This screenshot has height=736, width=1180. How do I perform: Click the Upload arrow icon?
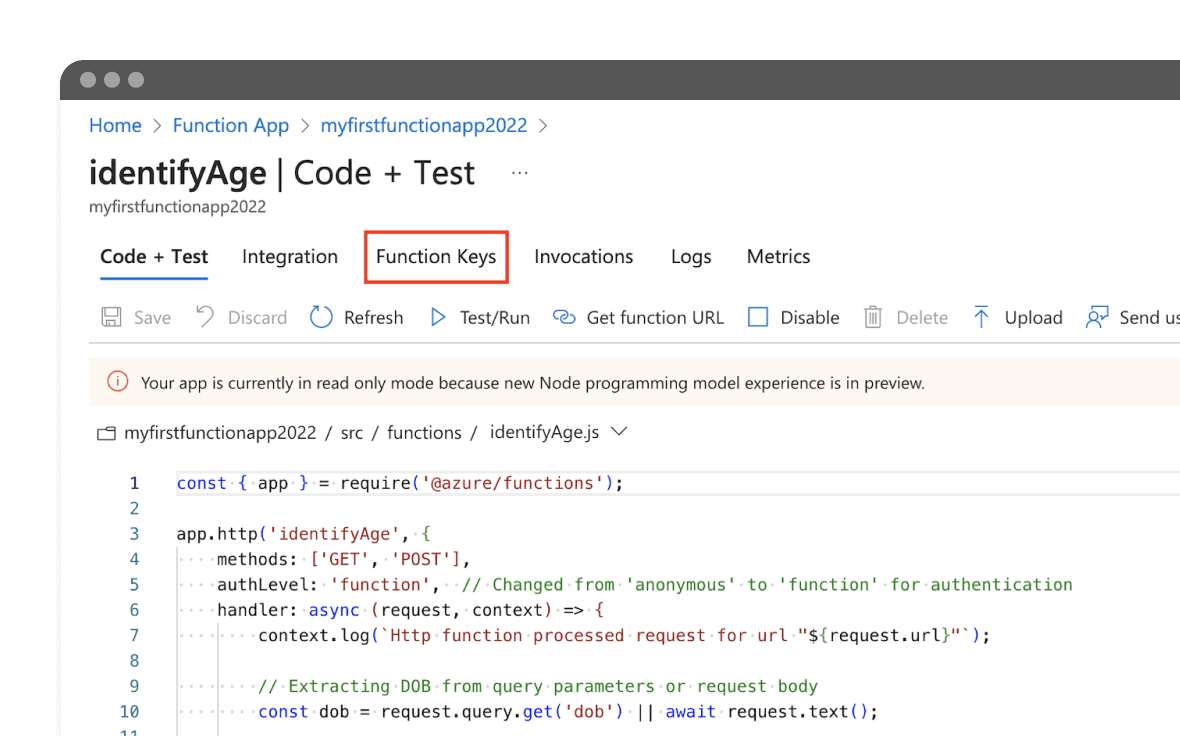tap(981, 317)
